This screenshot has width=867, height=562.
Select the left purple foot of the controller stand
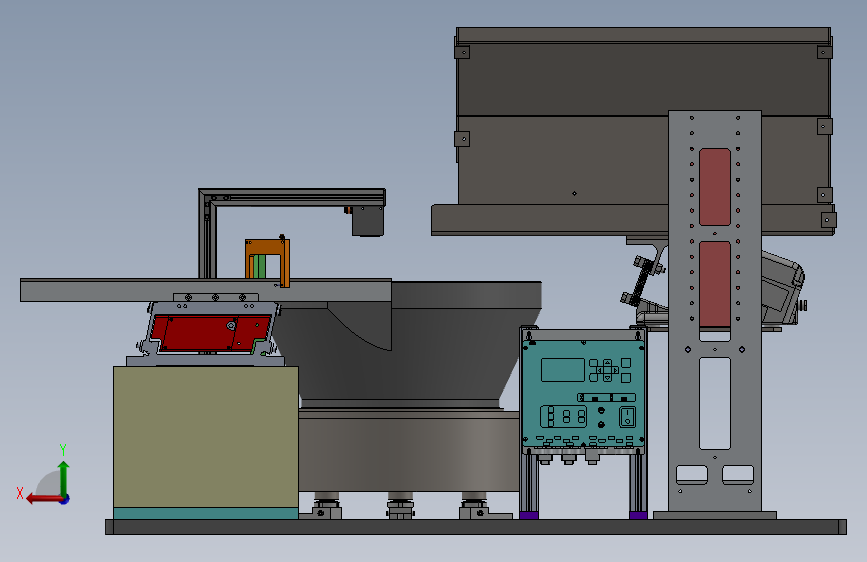pyautogui.click(x=529, y=515)
